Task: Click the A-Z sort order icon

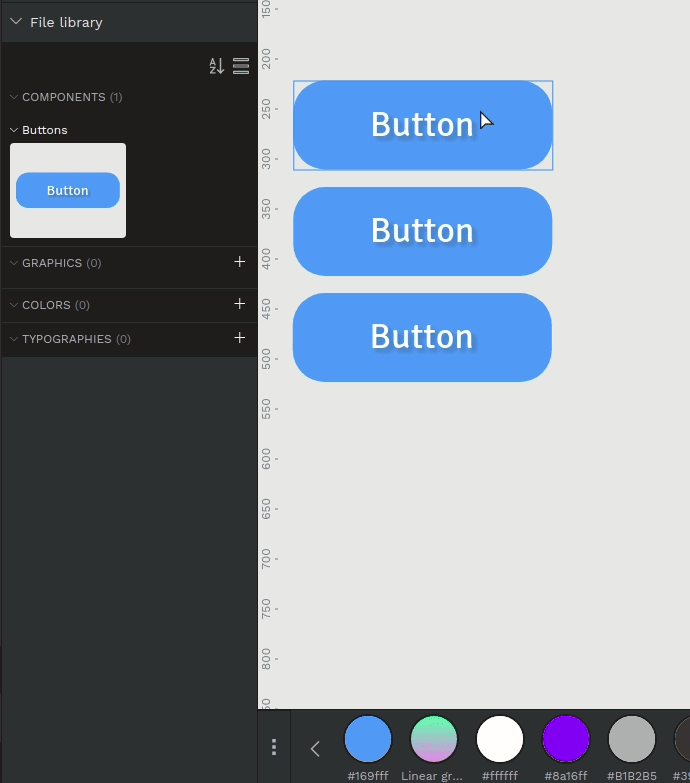Action: click(x=216, y=67)
